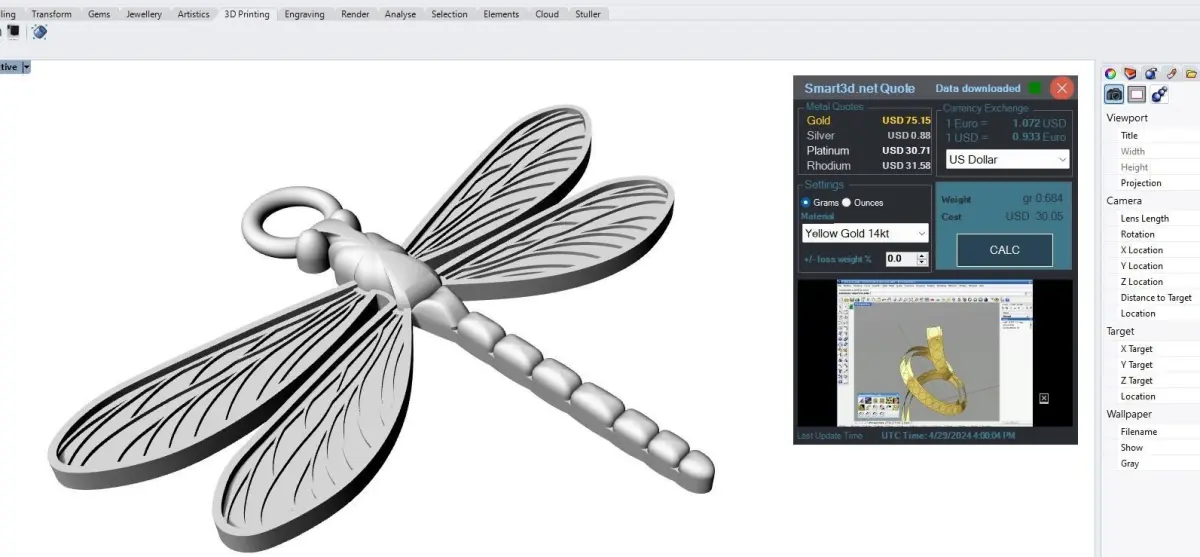Click the linked spheres object properties icon
The width and height of the screenshot is (1200, 557).
point(1159,95)
